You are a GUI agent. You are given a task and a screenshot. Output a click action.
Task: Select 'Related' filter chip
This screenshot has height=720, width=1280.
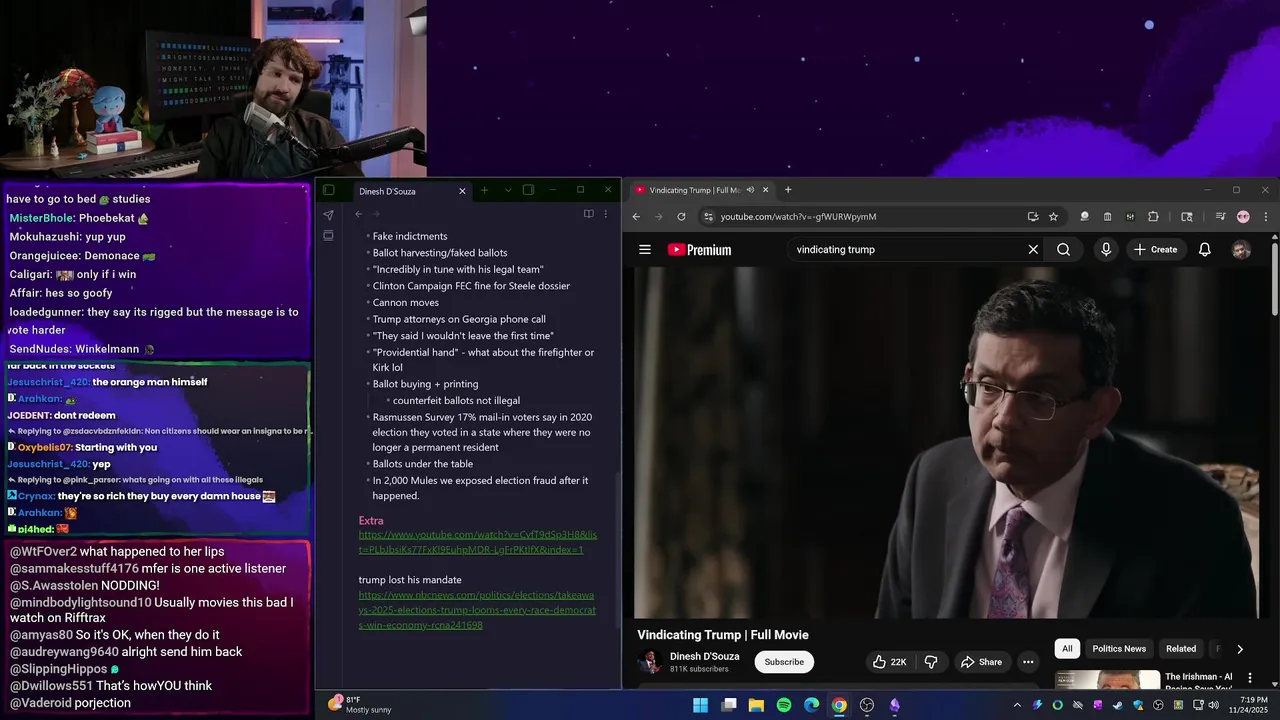click(1181, 649)
